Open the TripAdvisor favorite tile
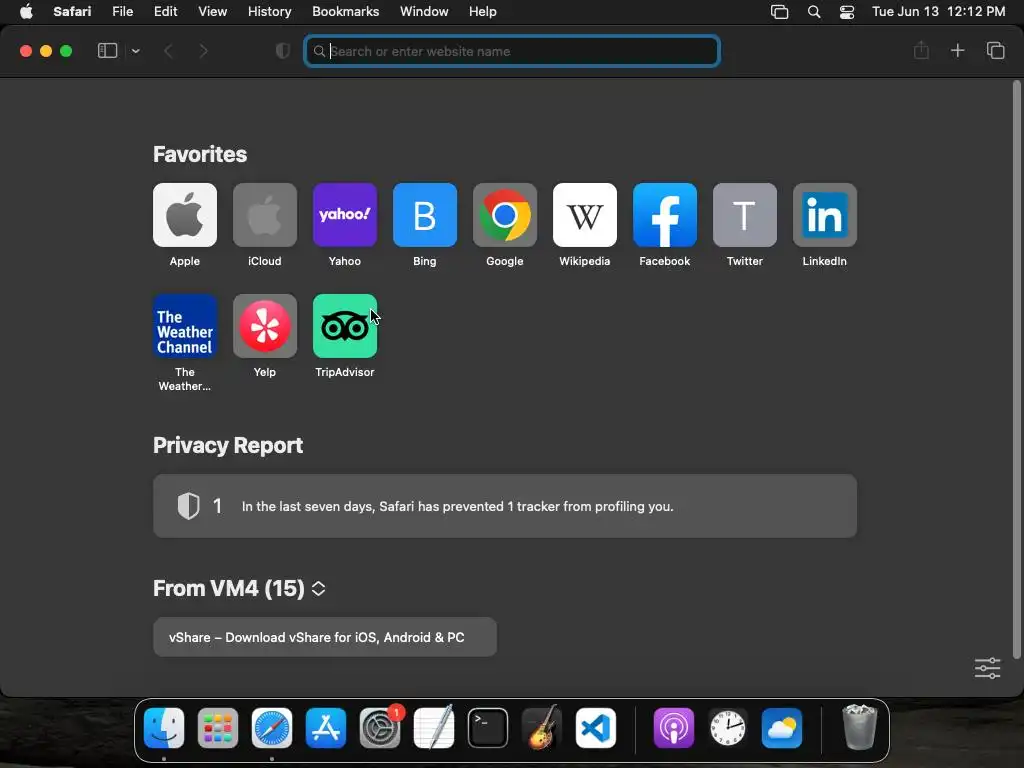Viewport: 1024px width, 768px height. click(x=345, y=326)
